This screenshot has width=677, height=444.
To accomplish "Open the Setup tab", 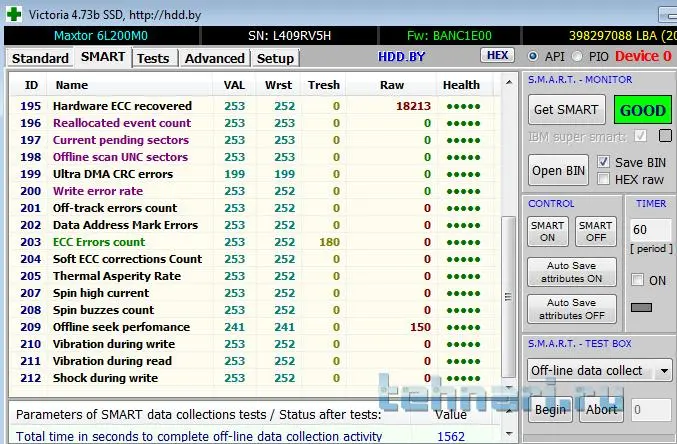I will 275,58.
